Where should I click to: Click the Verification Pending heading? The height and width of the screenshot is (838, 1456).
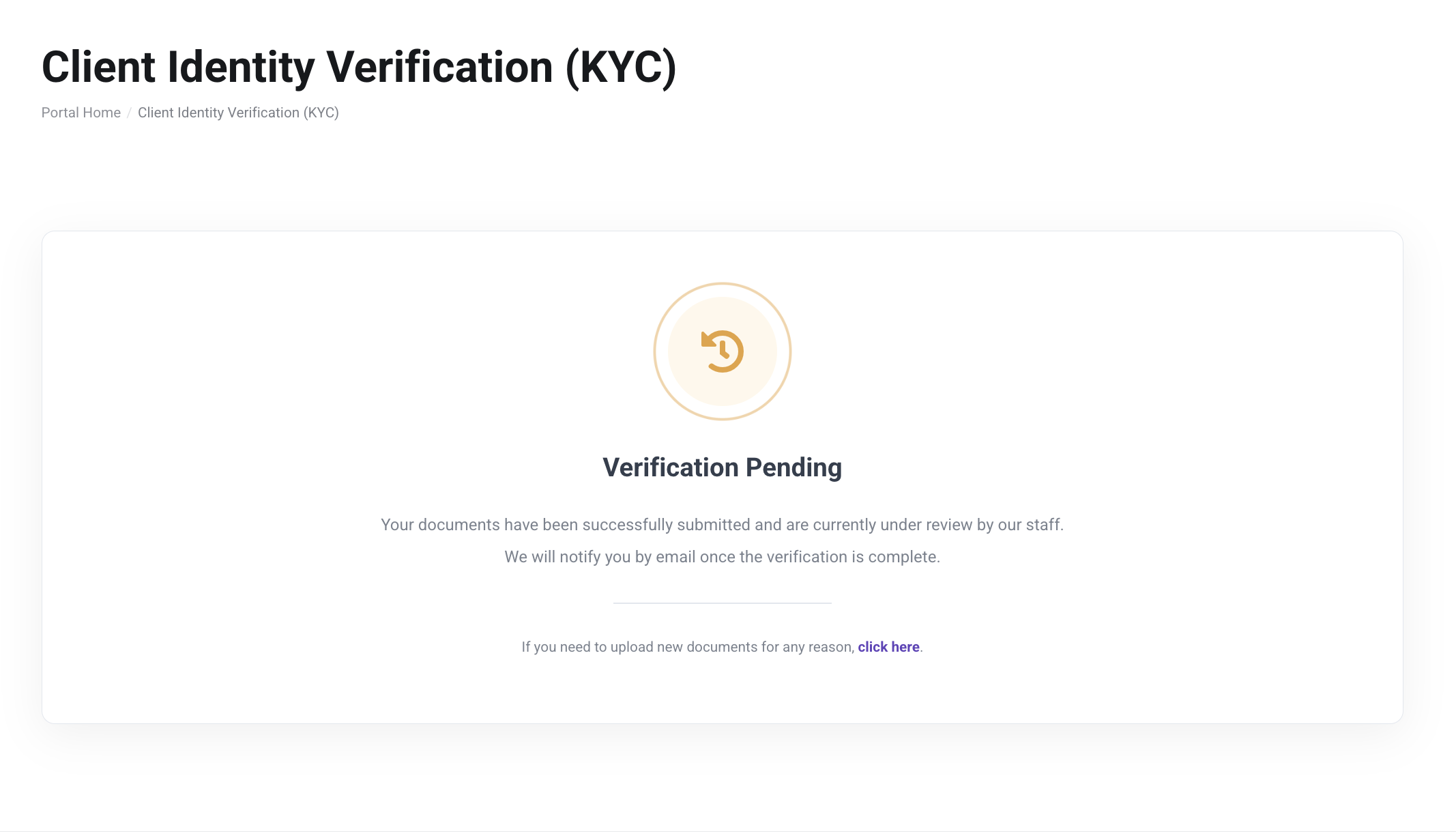point(722,467)
